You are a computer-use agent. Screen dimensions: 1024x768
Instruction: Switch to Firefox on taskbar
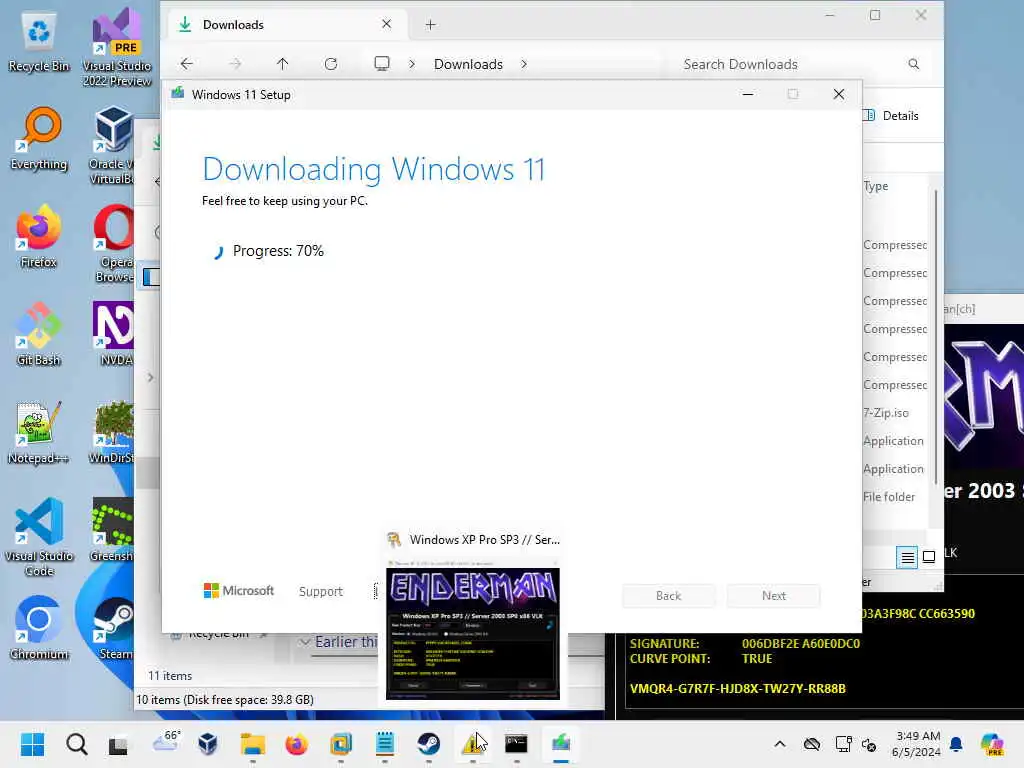coord(296,744)
